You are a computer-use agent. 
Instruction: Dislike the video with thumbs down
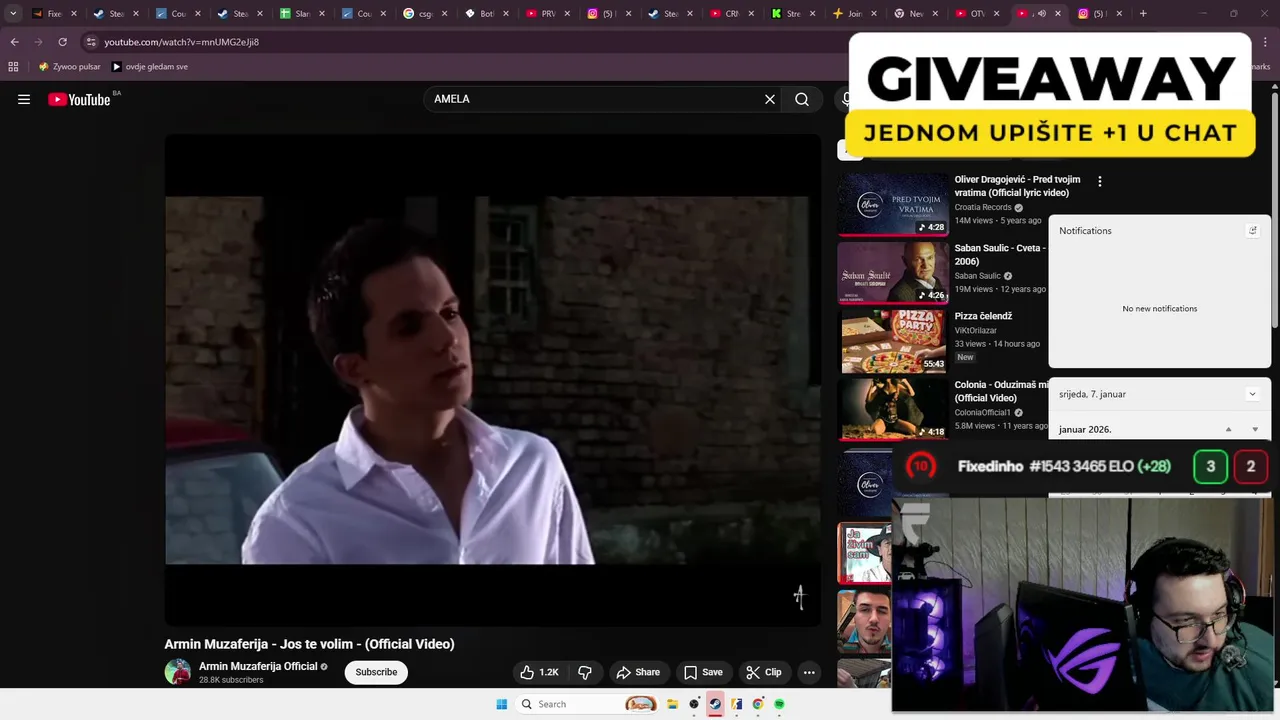(585, 672)
